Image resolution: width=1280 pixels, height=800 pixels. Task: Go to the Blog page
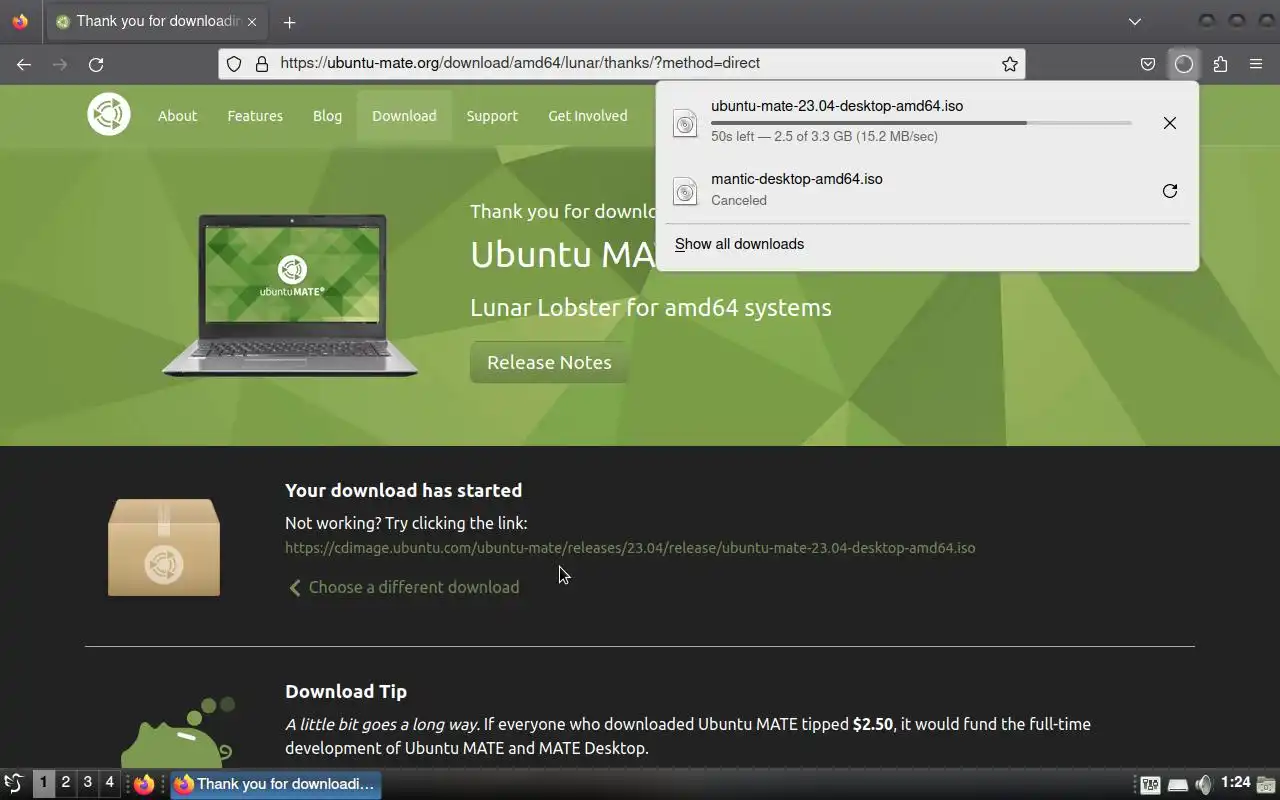point(327,116)
